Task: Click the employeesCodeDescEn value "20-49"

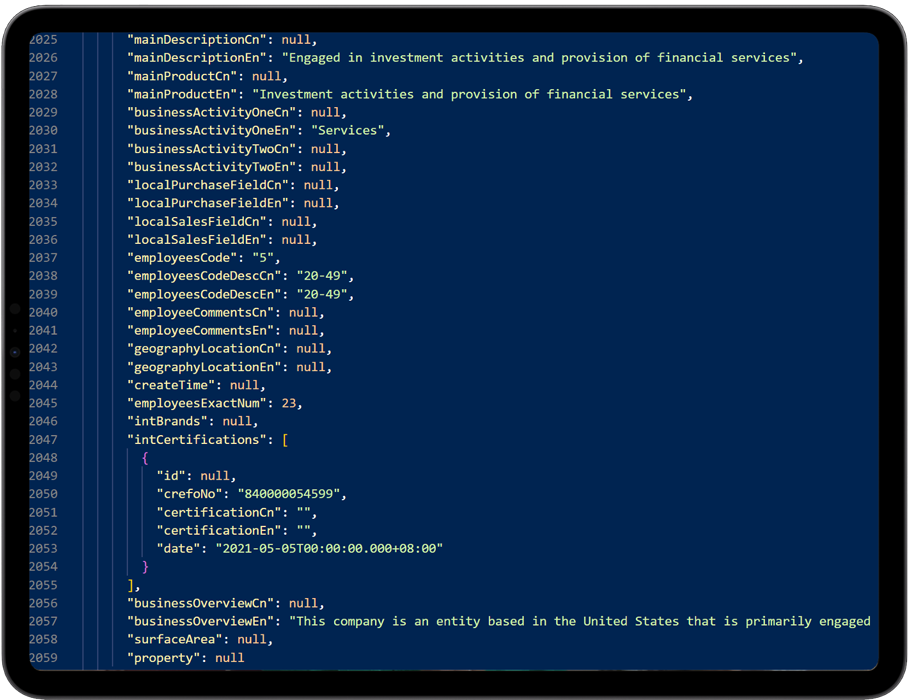Action: pos(322,294)
